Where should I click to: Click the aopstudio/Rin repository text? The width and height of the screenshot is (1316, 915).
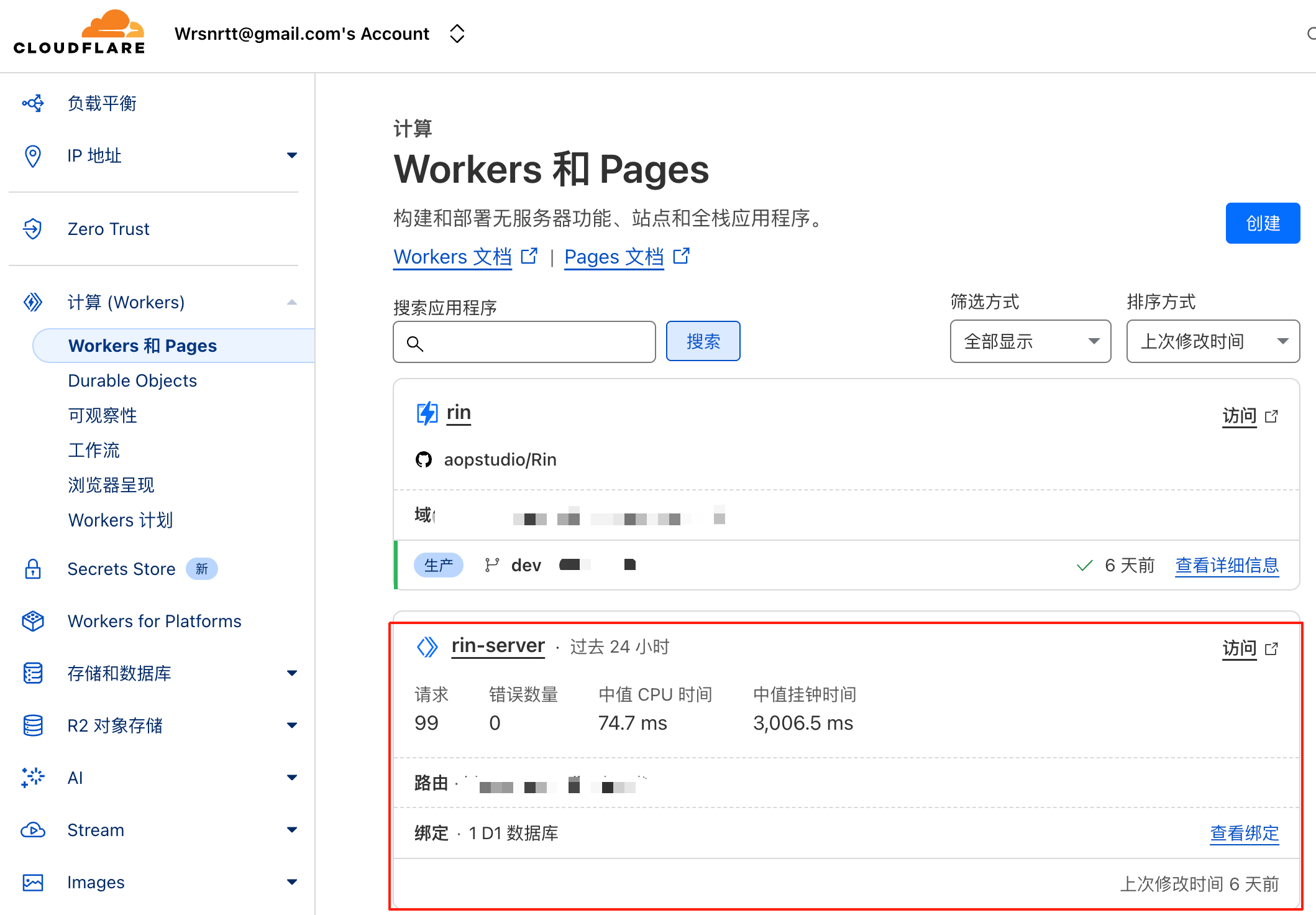[500, 459]
